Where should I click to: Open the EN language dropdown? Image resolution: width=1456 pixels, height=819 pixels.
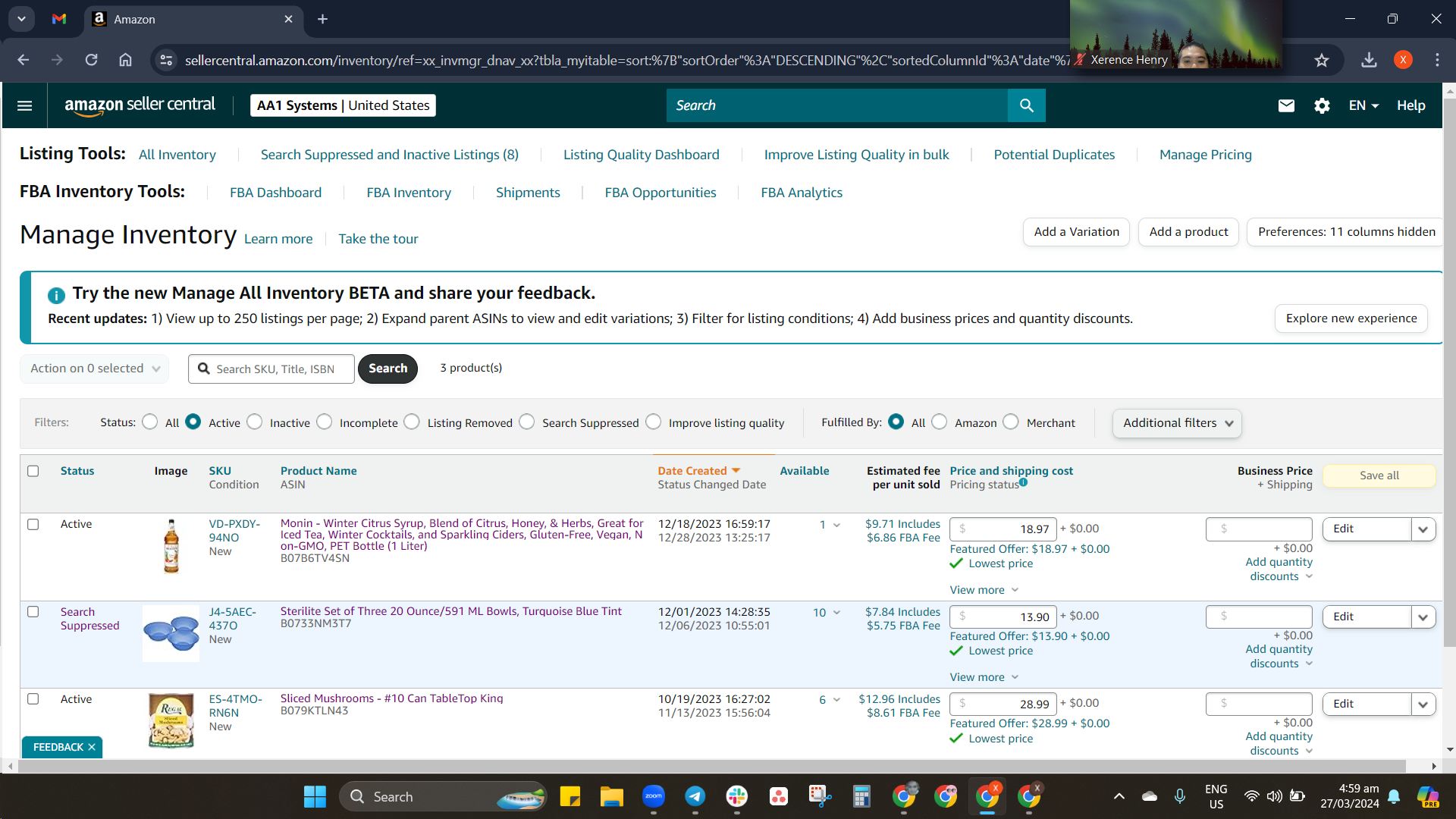pos(1363,105)
